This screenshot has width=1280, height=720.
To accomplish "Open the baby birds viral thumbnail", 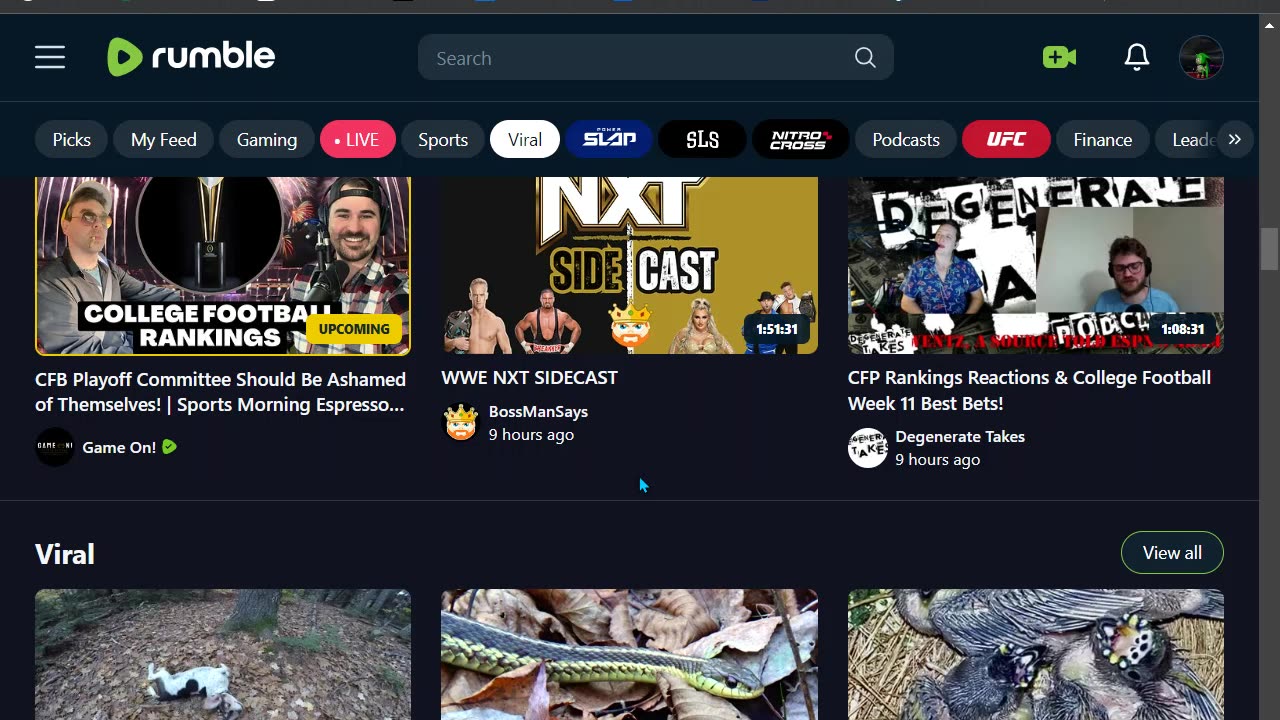I will coord(1036,654).
